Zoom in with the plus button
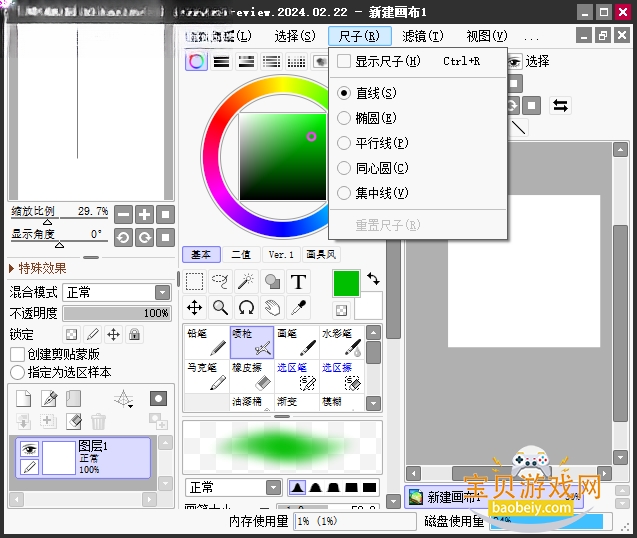Image resolution: width=637 pixels, height=538 pixels. pyautogui.click(x=145, y=214)
